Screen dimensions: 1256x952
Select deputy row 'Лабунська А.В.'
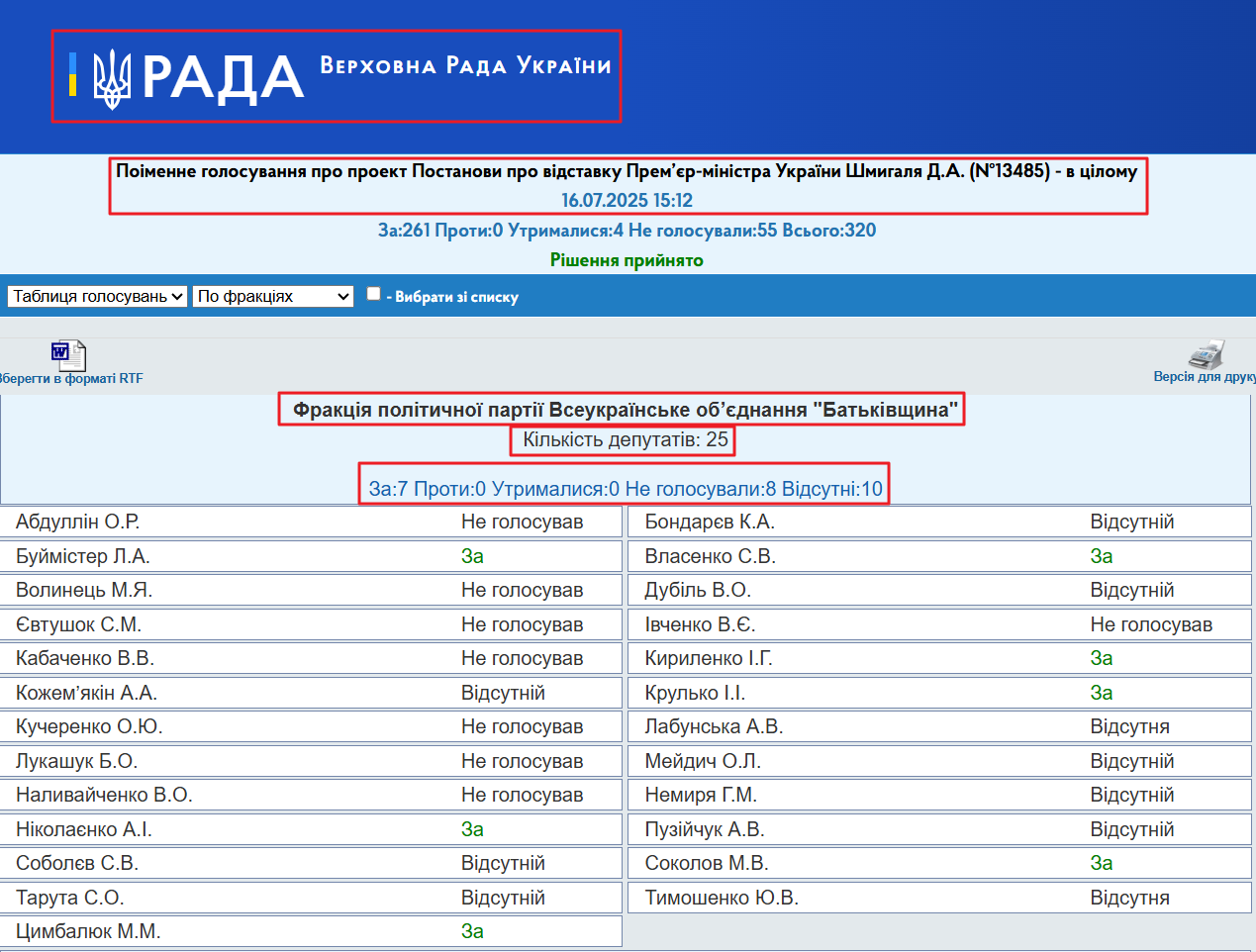pos(940,726)
